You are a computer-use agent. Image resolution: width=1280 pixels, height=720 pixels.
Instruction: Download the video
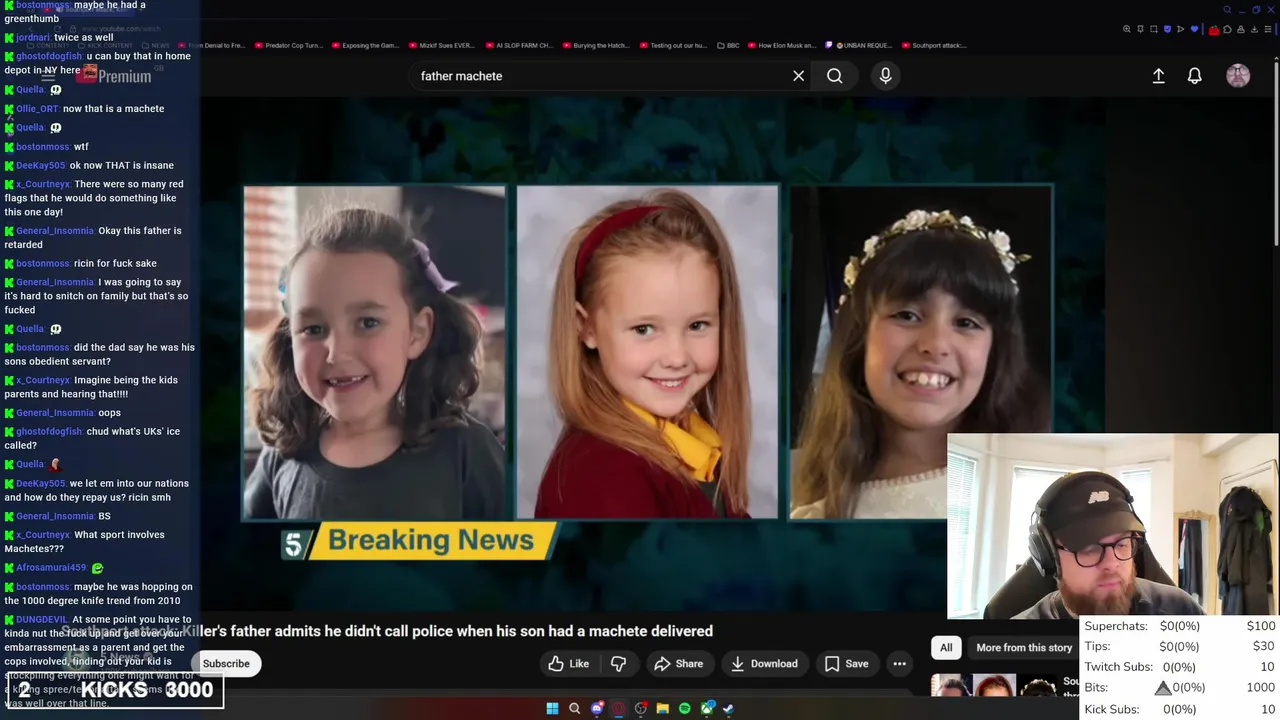(x=764, y=663)
